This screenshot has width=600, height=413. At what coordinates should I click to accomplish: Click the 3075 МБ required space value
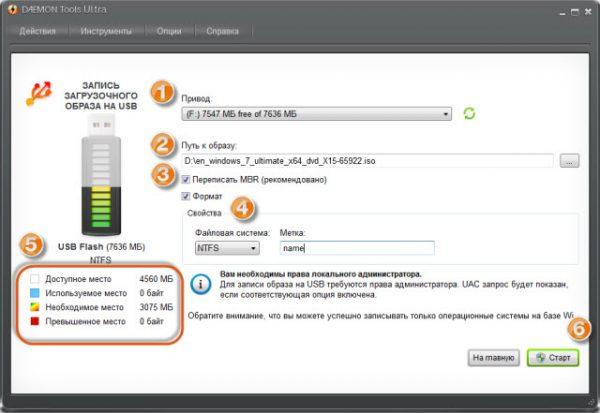(x=156, y=307)
